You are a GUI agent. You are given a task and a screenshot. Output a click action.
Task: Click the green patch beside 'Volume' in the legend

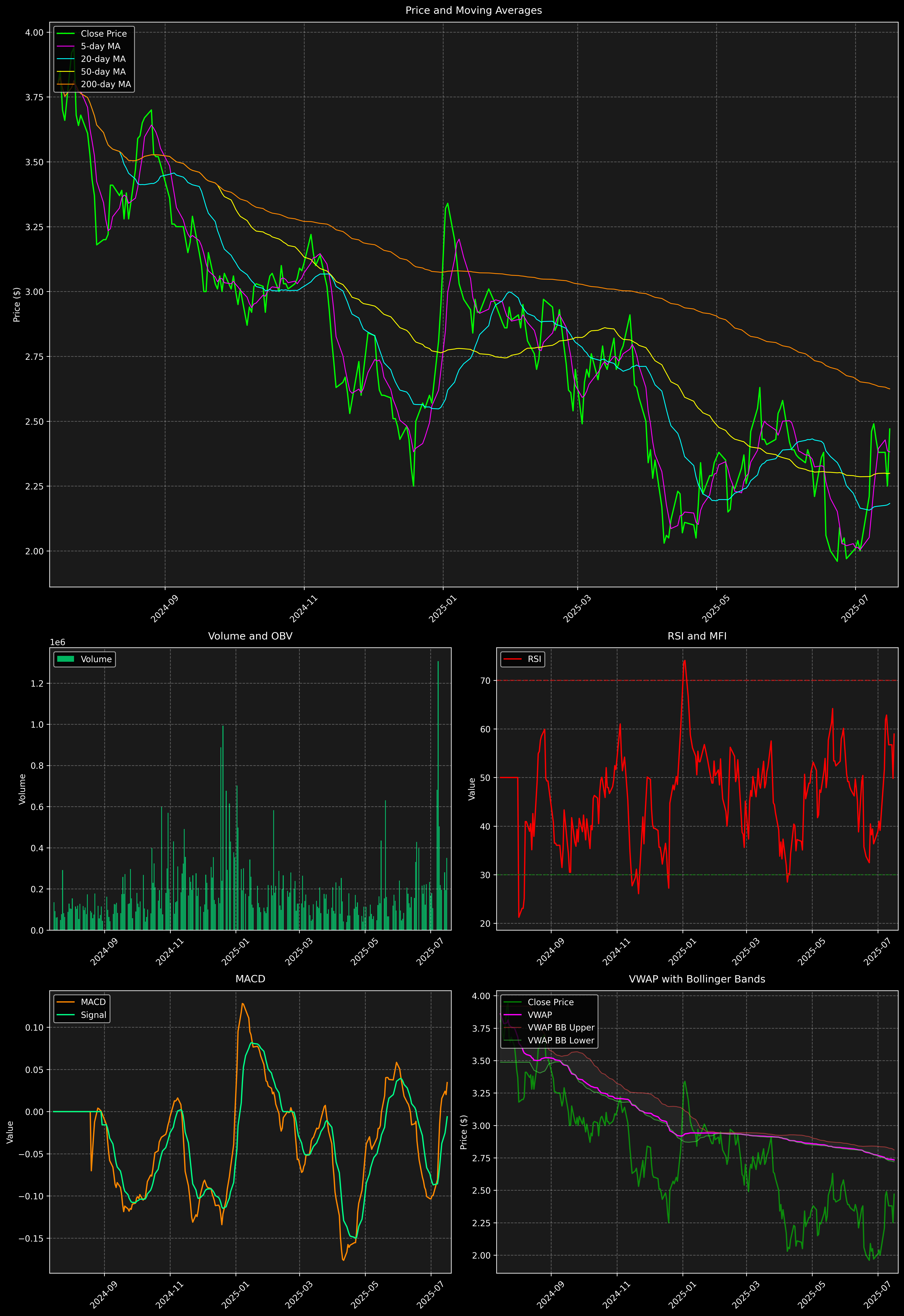(66, 659)
